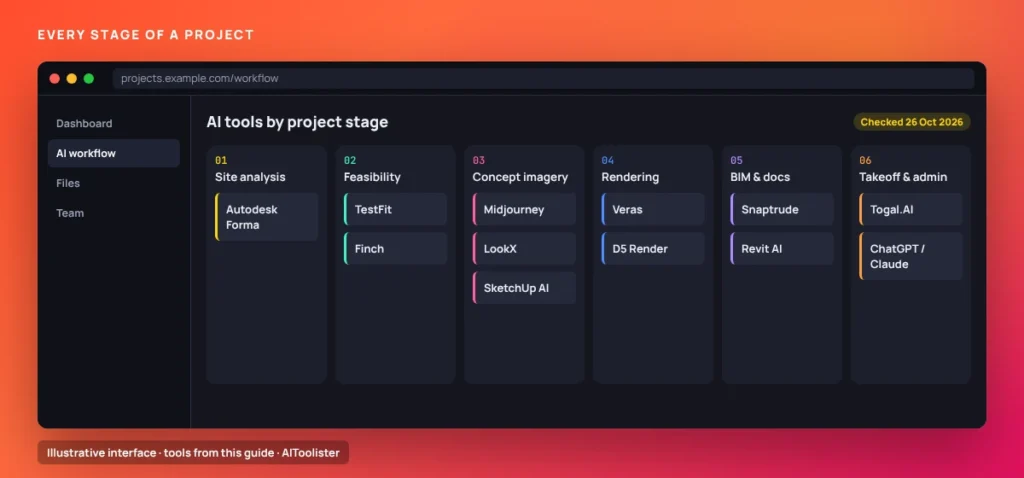Click the Site analysis column heading
1024x478 pixels.
pyautogui.click(x=250, y=177)
